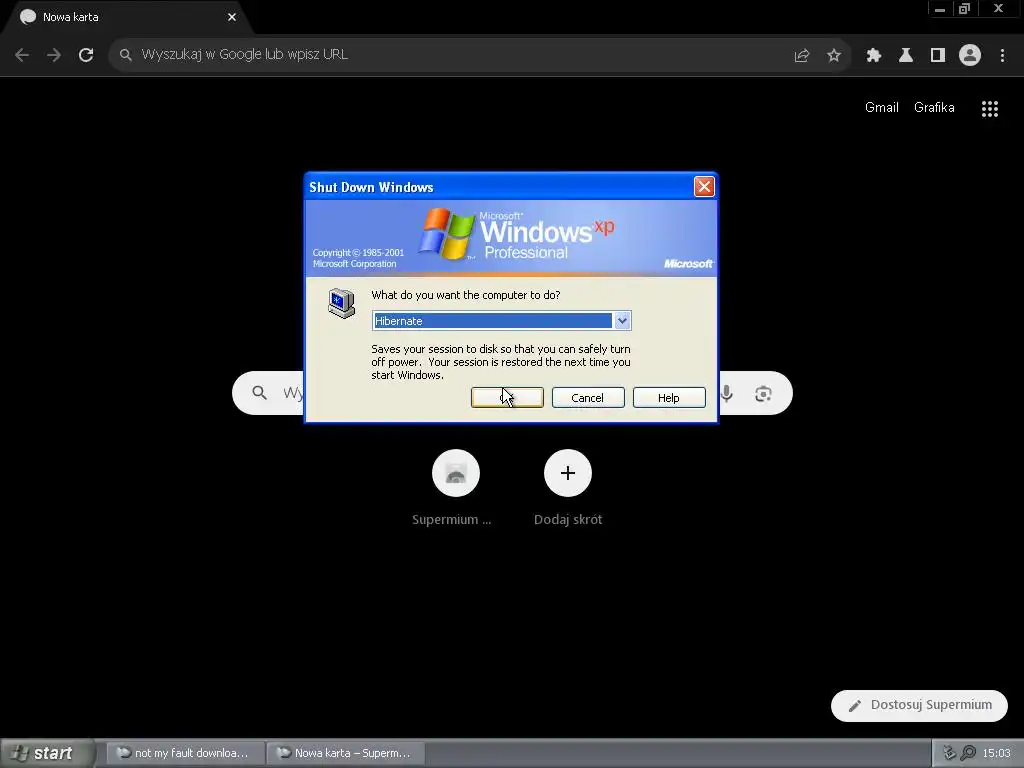
Task: Click the share icon in the address bar
Action: coord(802,56)
